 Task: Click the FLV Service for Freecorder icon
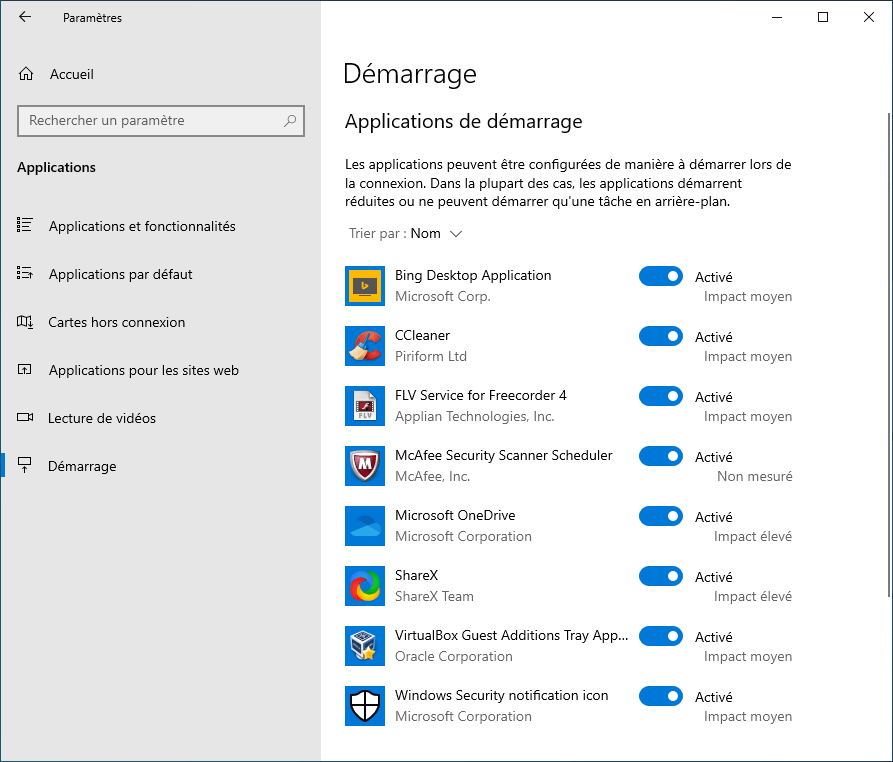pos(364,406)
